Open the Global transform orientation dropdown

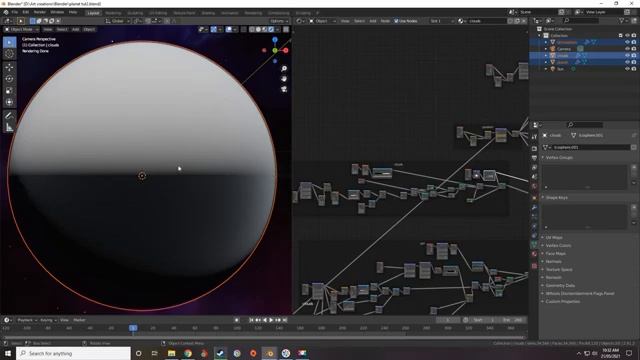point(118,21)
